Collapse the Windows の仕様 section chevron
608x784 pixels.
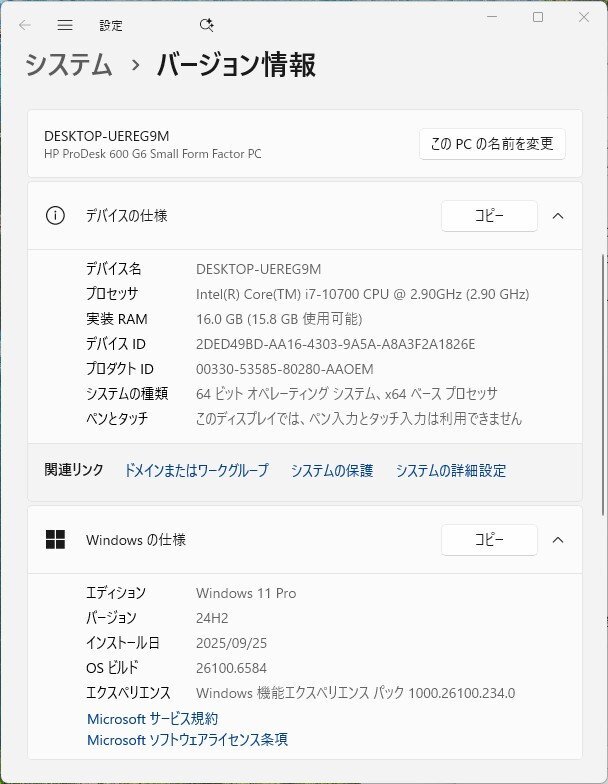point(558,540)
